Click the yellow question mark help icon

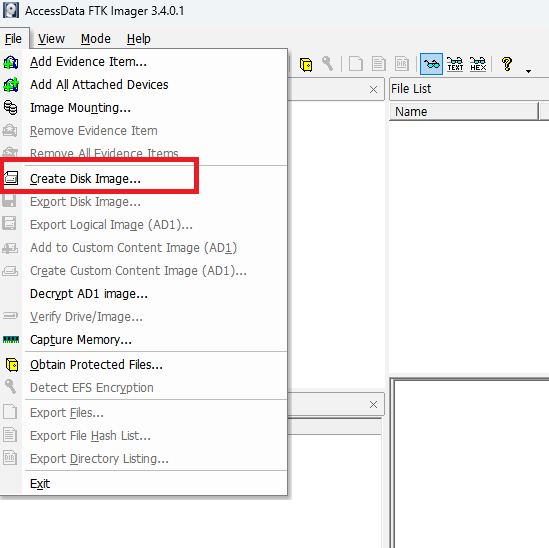[x=507, y=64]
